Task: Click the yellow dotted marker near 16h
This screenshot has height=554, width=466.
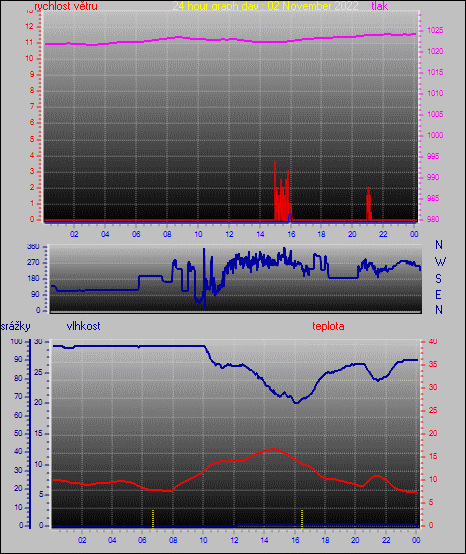Action: [x=302, y=518]
